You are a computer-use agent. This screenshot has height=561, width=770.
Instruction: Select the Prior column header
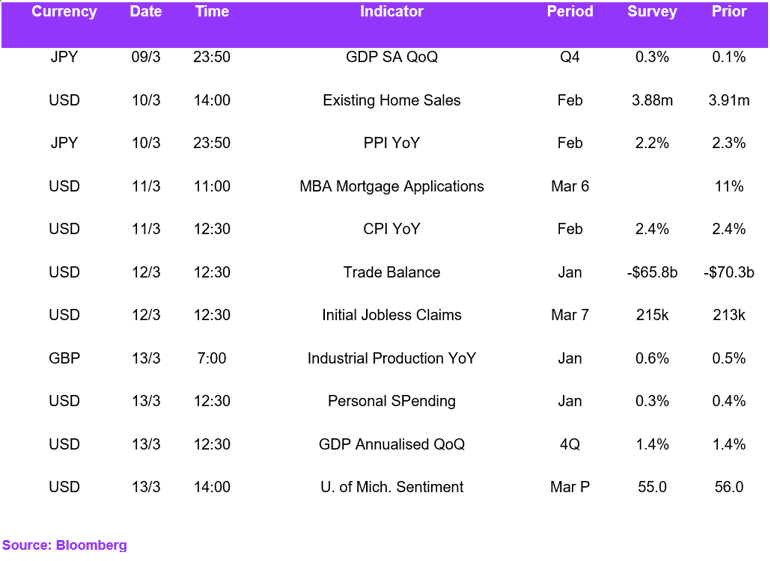[x=729, y=11]
